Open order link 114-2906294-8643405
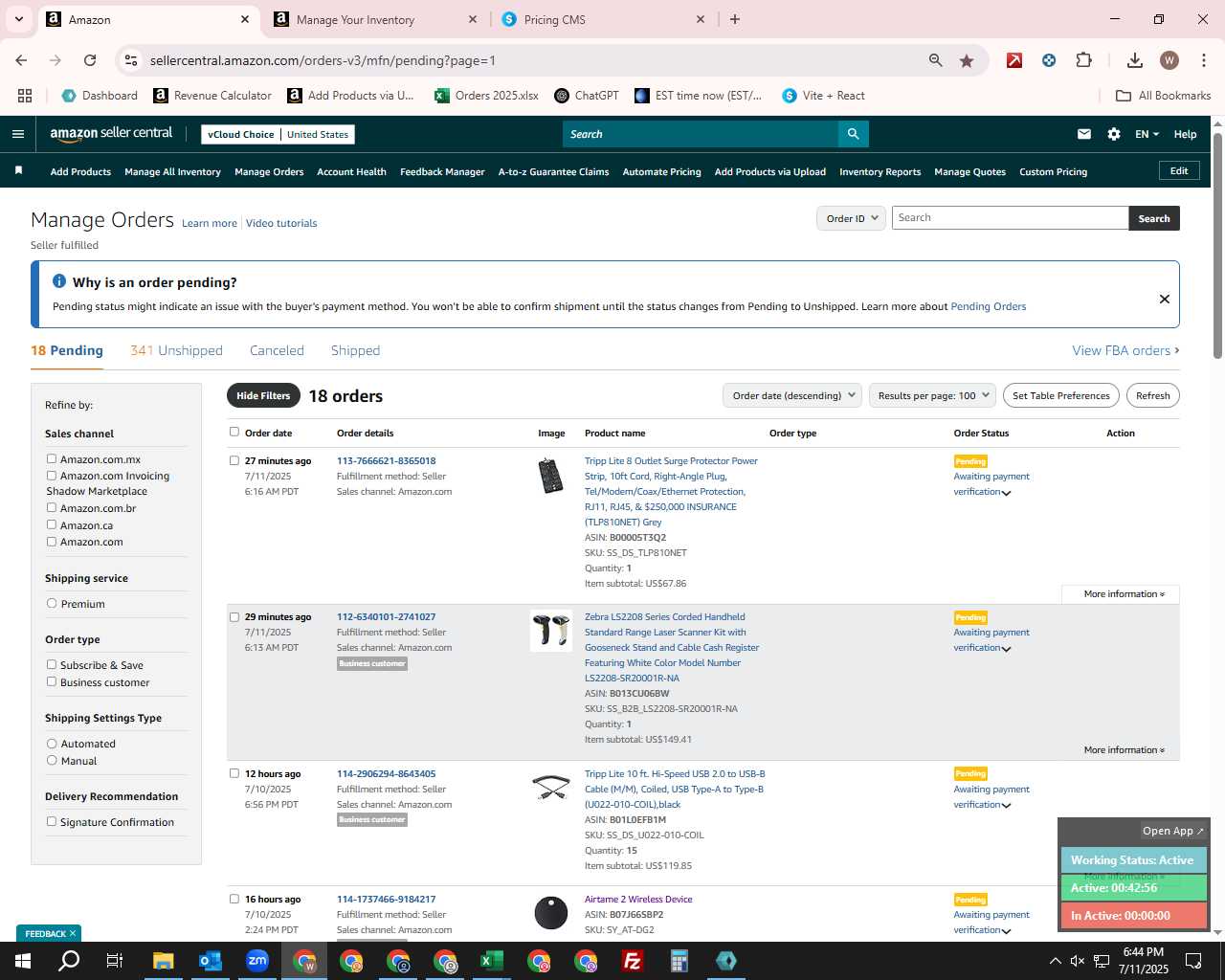The width and height of the screenshot is (1225, 980). pos(386,773)
